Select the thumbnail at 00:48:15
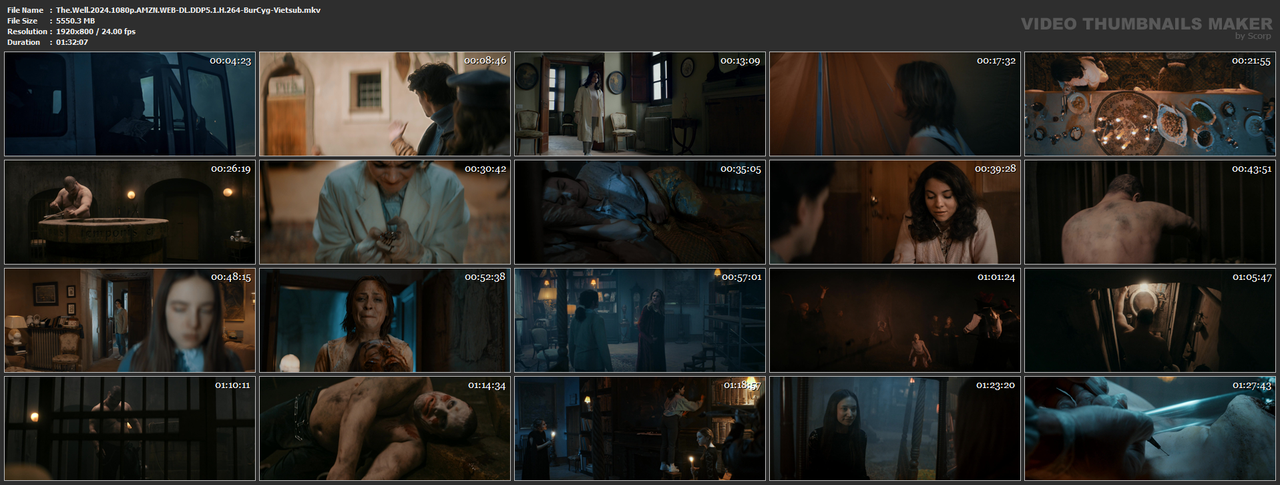Image resolution: width=1280 pixels, height=485 pixels. [130, 320]
